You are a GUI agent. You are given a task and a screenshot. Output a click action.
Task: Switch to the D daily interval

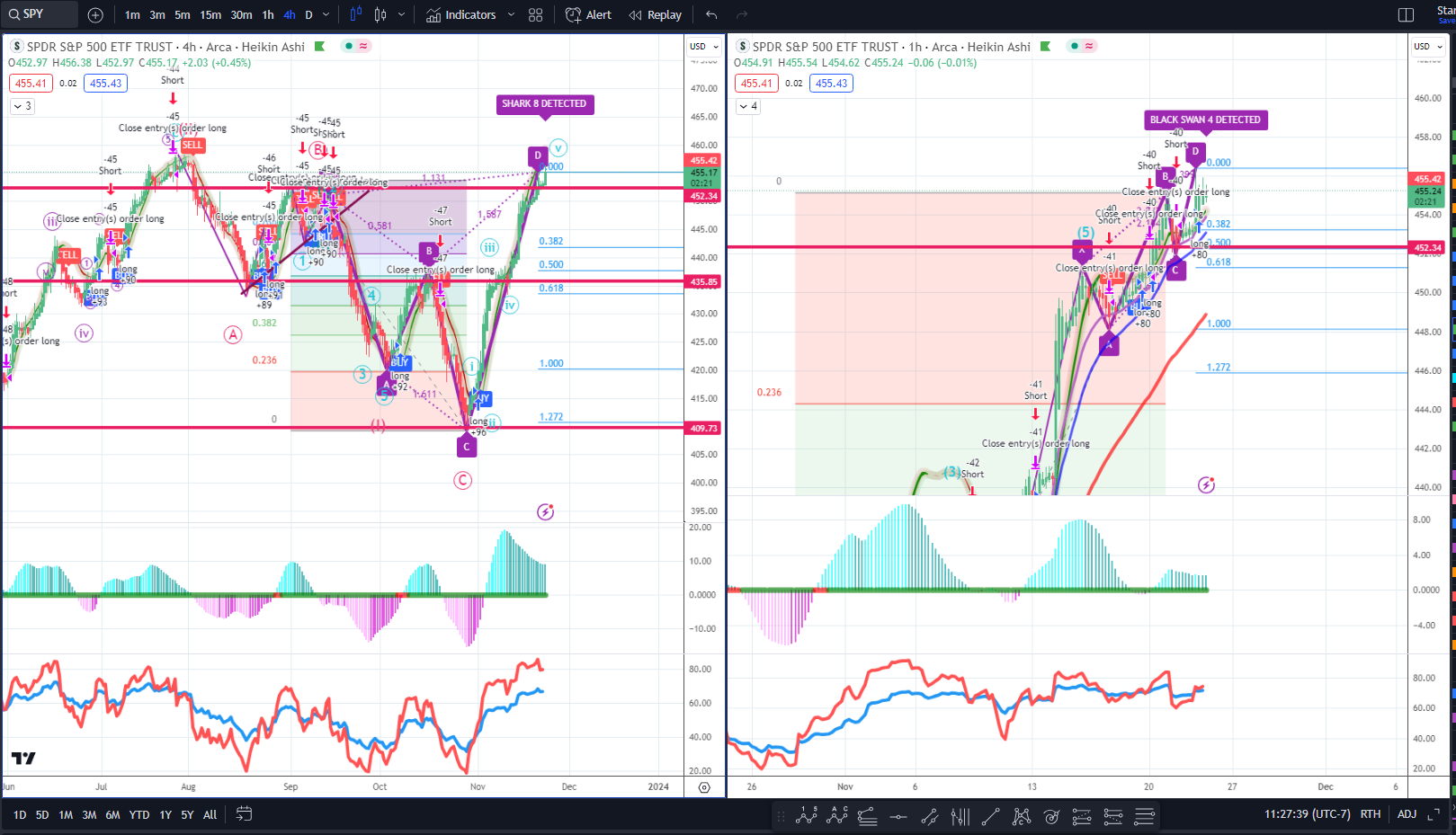click(x=308, y=15)
